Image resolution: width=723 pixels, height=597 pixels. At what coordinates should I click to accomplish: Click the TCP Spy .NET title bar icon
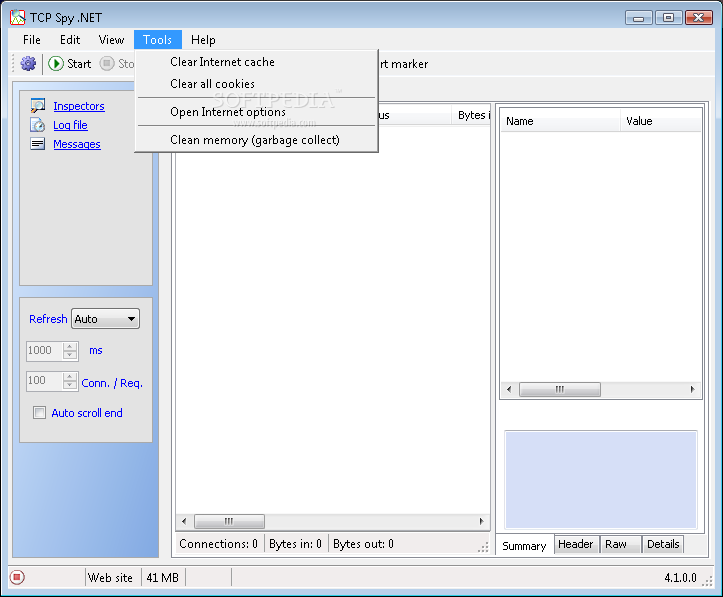click(x=18, y=18)
